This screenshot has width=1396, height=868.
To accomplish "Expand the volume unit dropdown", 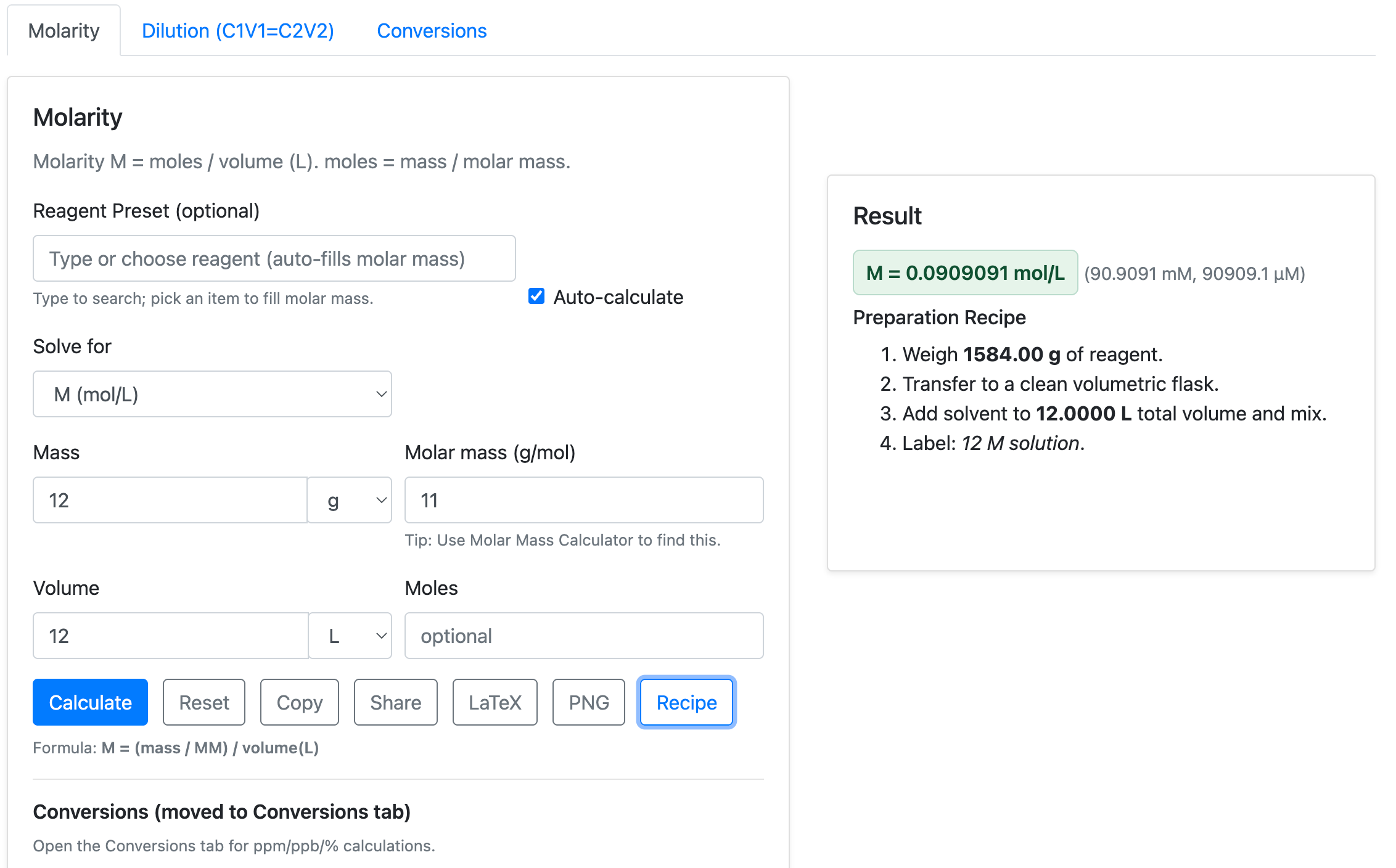I will (x=350, y=636).
